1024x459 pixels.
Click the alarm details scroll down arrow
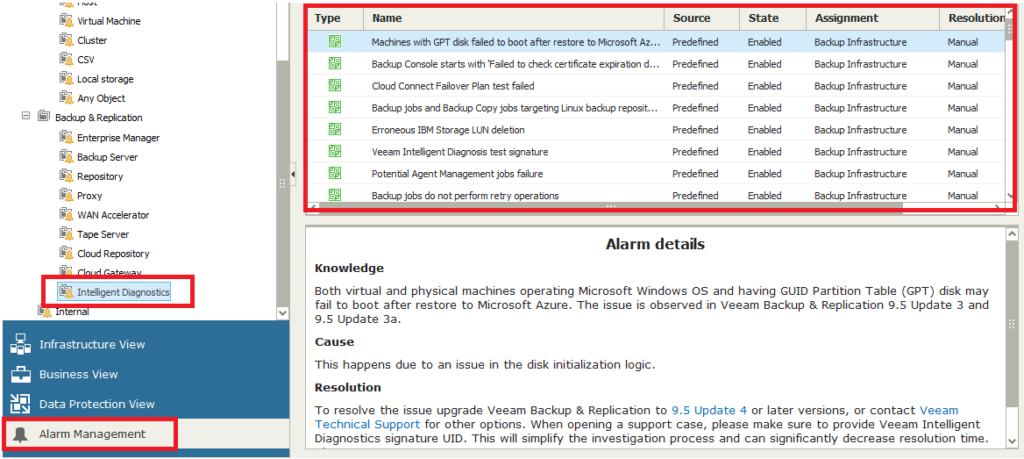[x=1012, y=440]
